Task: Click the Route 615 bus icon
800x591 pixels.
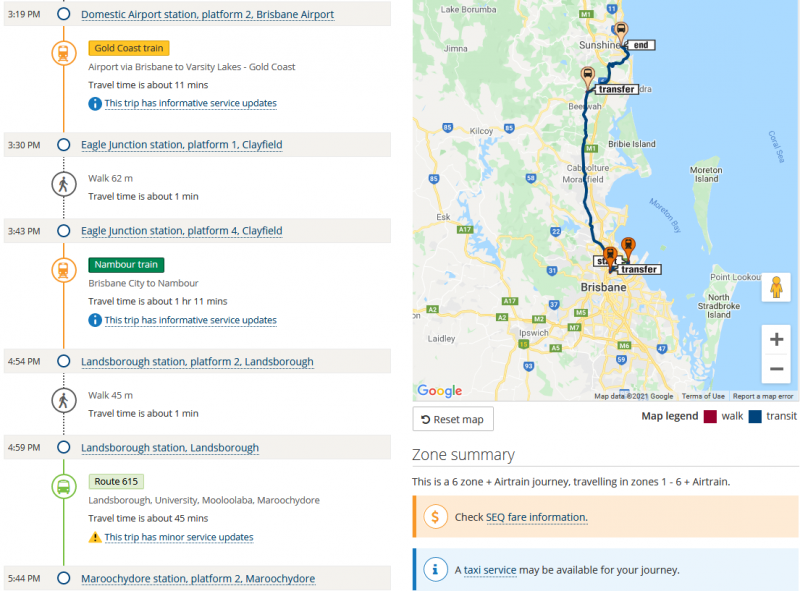Action: (64, 487)
